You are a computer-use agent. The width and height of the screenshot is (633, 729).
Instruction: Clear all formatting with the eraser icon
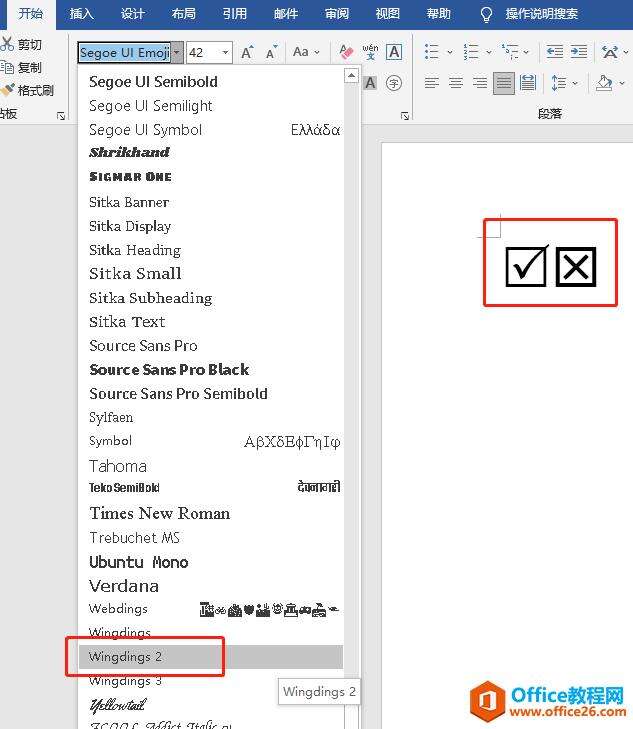coord(346,52)
